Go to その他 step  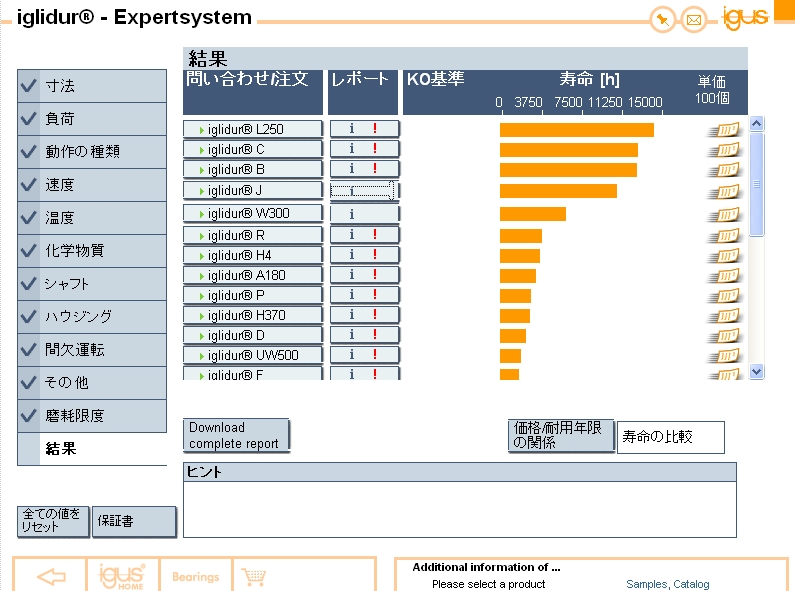click(92, 383)
